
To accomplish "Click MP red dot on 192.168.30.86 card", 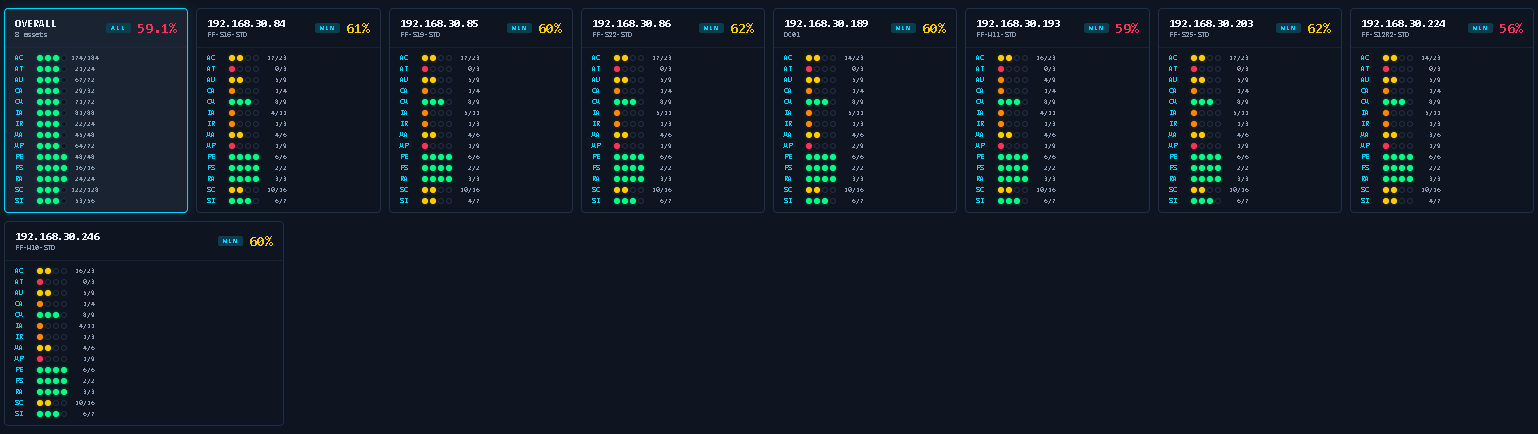I will click(617, 146).
